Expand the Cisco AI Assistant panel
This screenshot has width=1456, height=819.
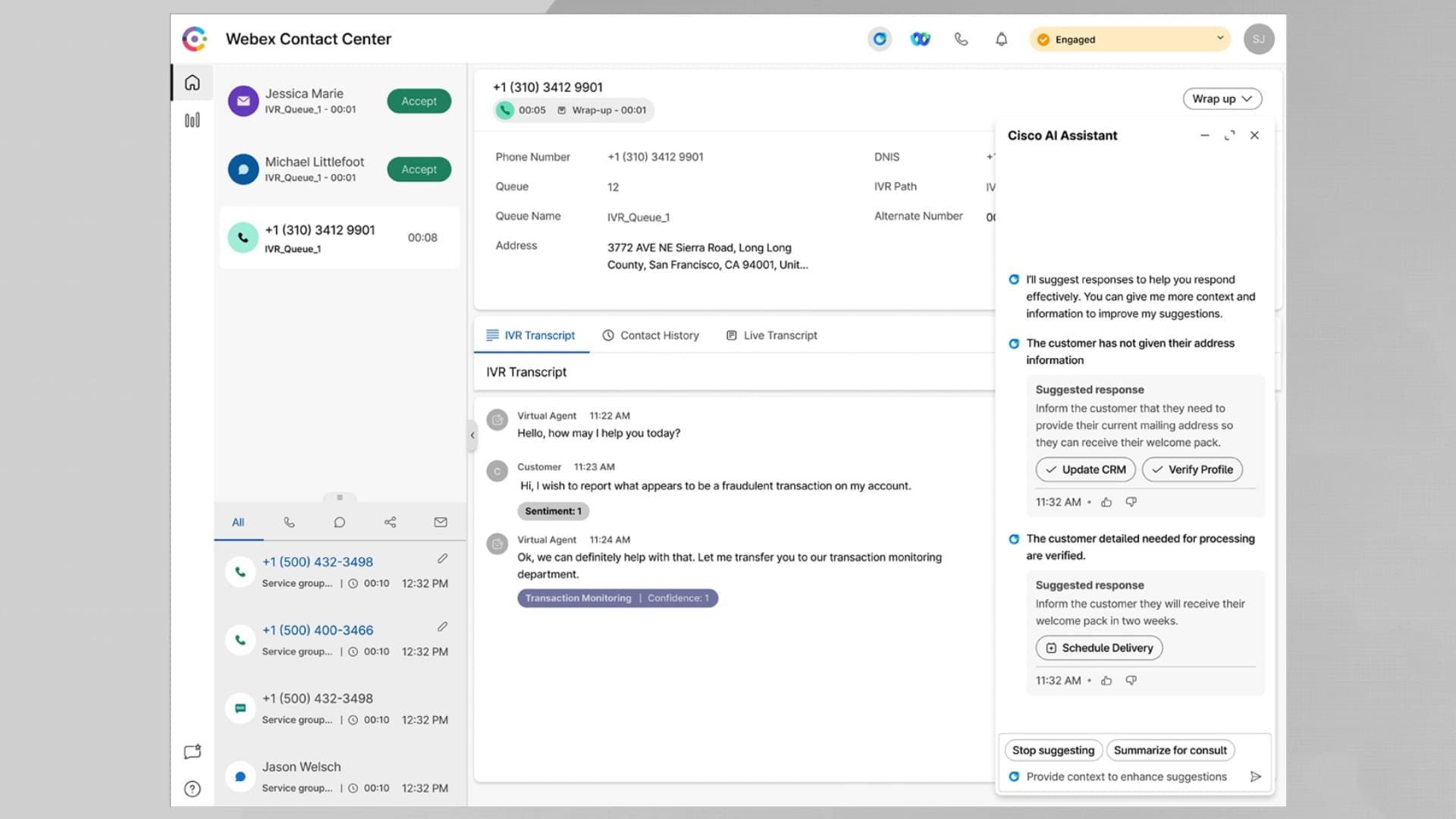tap(1229, 135)
